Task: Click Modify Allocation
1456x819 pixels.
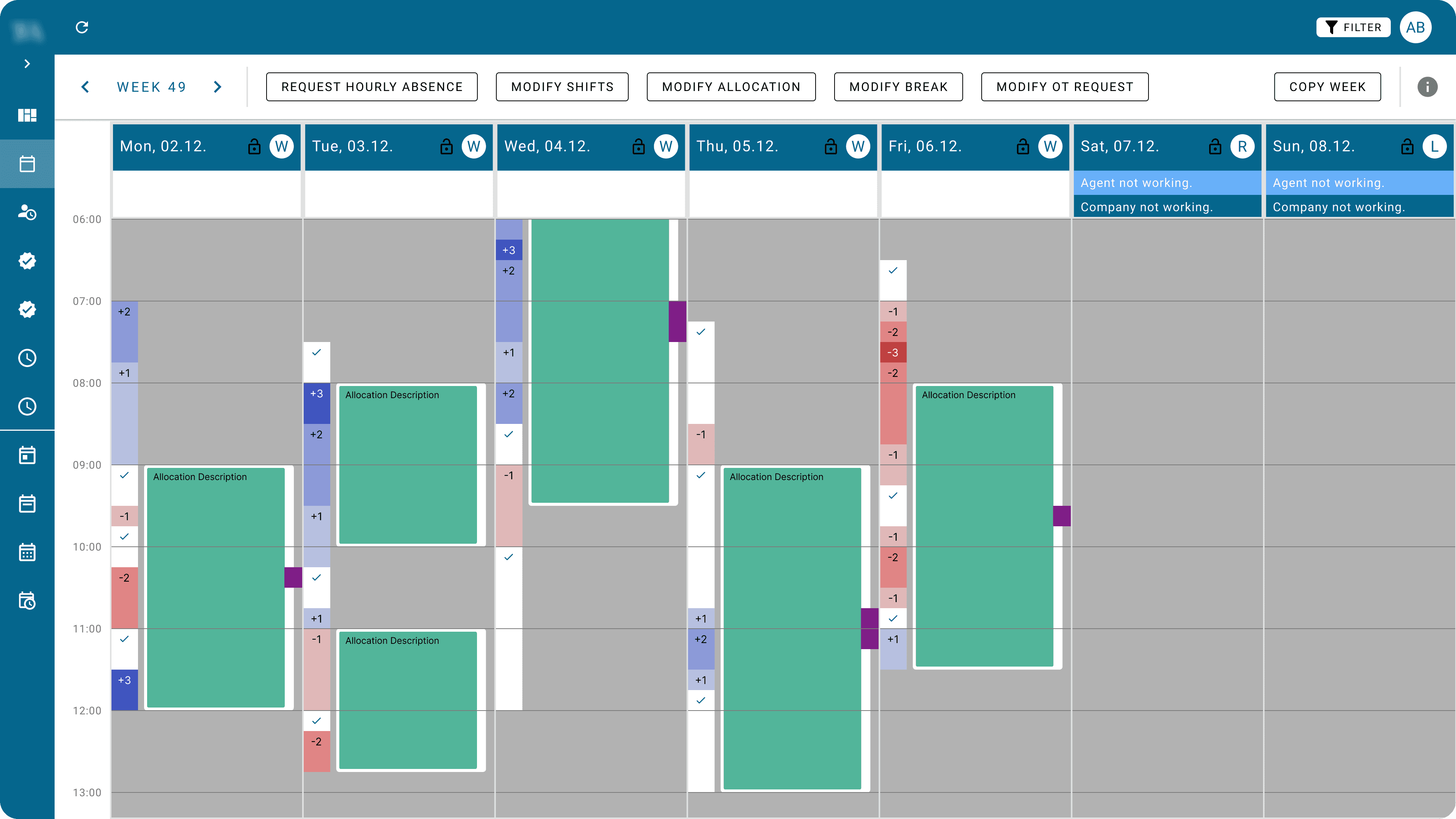Action: [x=731, y=87]
